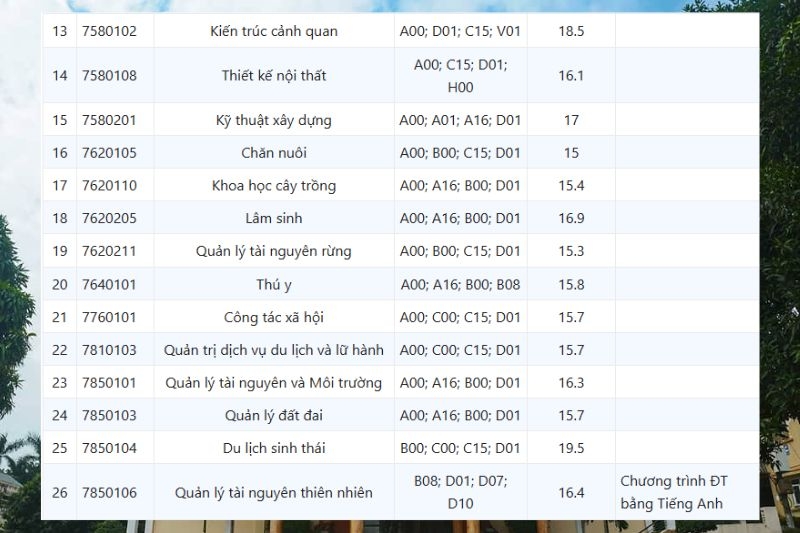Click code 7850103
Viewport: 800px width, 533px height.
click(x=109, y=415)
